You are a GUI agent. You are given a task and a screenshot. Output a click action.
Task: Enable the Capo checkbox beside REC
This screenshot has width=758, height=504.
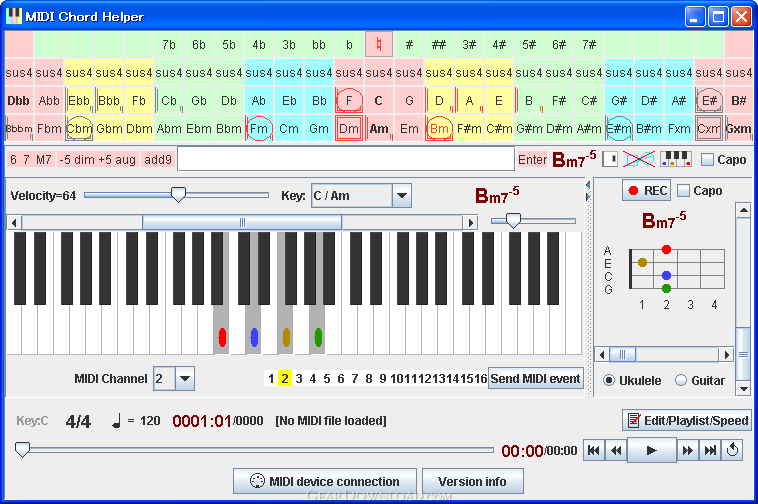pyautogui.click(x=683, y=191)
